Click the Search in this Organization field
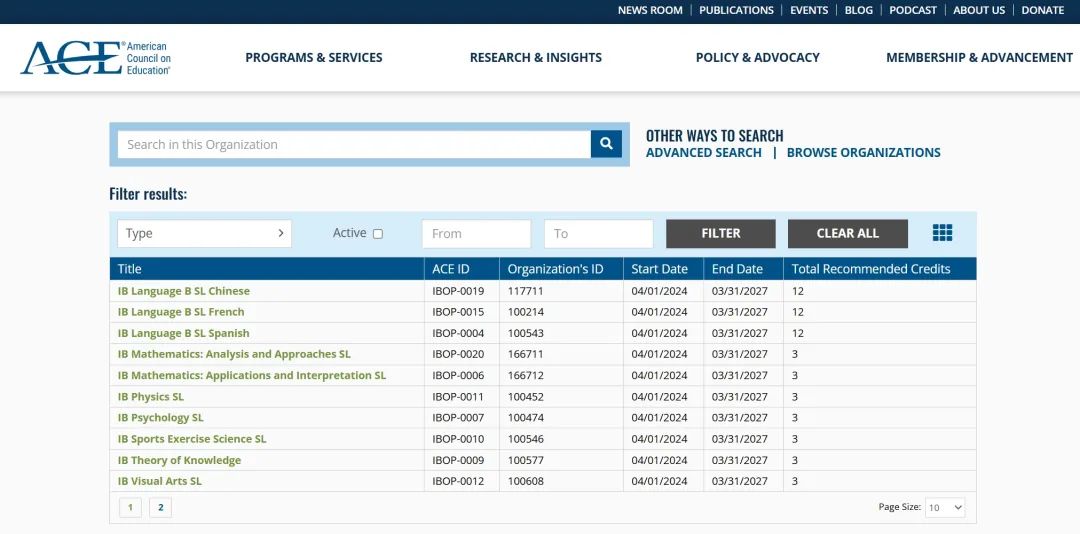 (354, 145)
